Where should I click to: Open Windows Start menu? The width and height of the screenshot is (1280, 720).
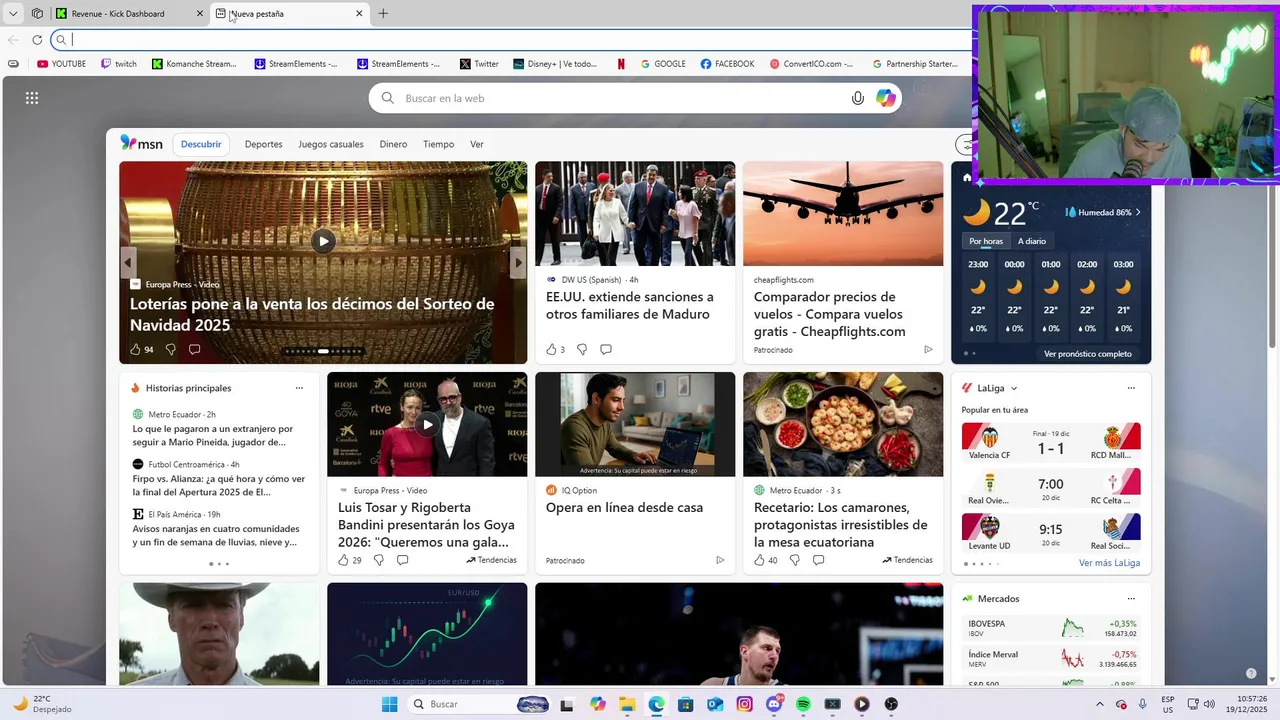[x=389, y=704]
